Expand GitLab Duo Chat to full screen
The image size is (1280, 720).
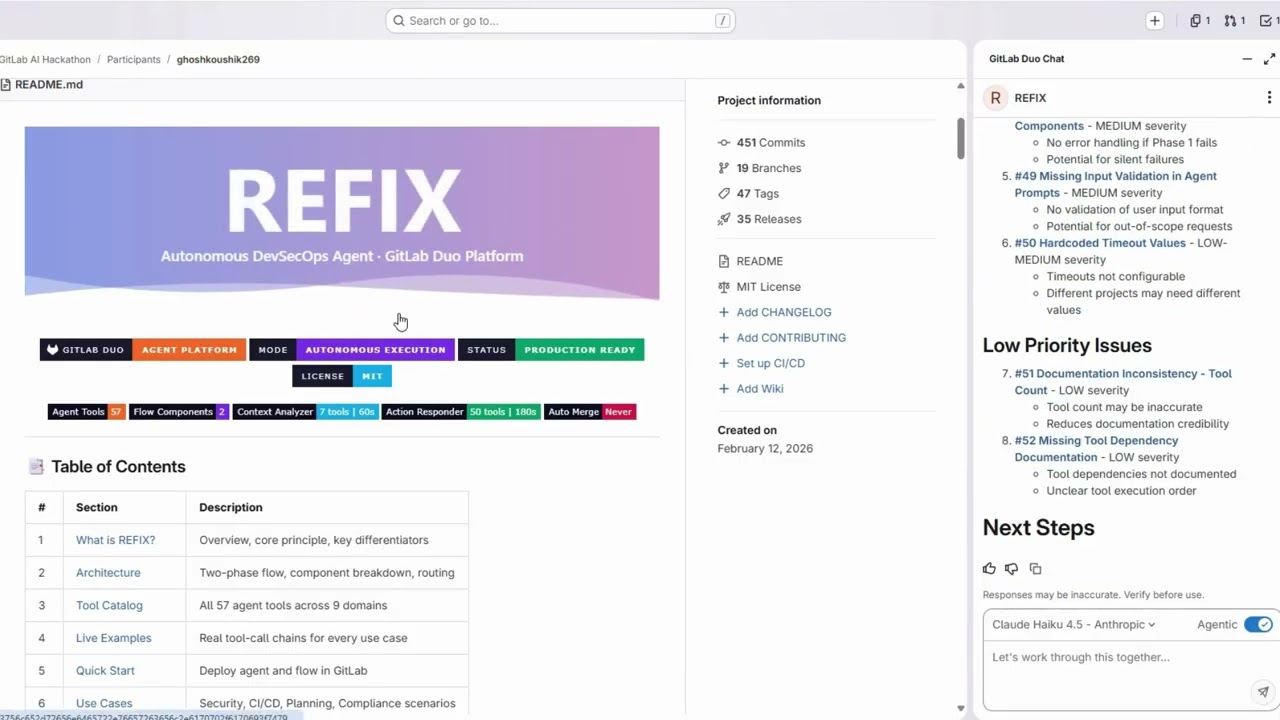[x=1269, y=59]
